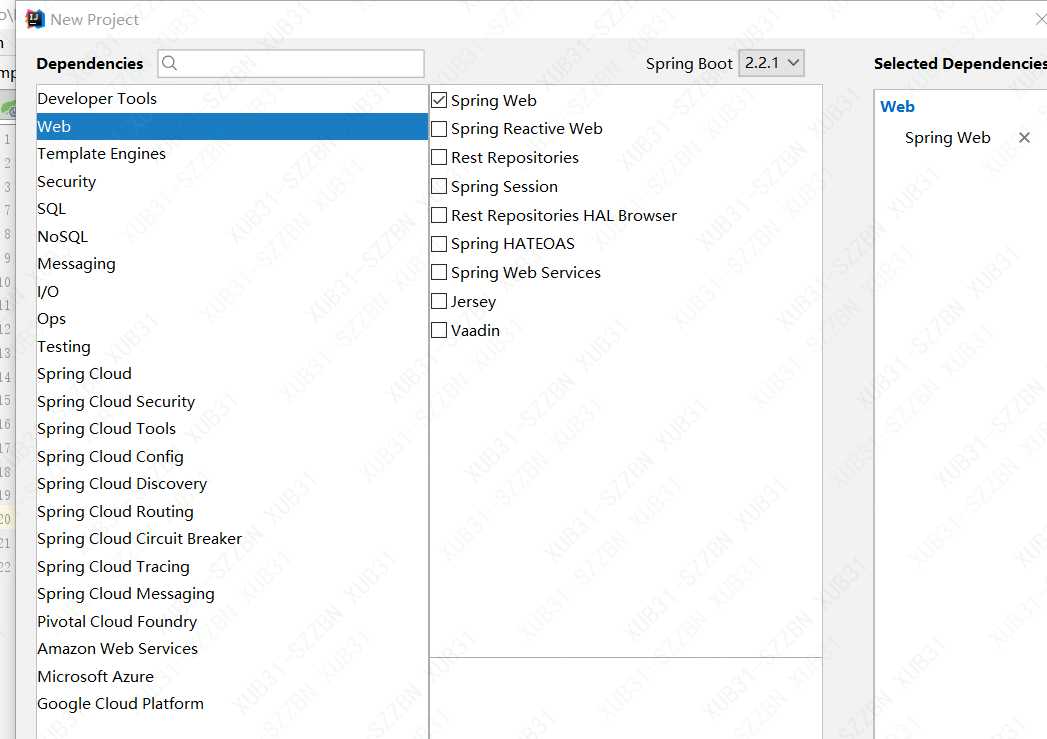The image size is (1047, 739).
Task: Tick the Spring Session checkbox
Action: click(439, 186)
